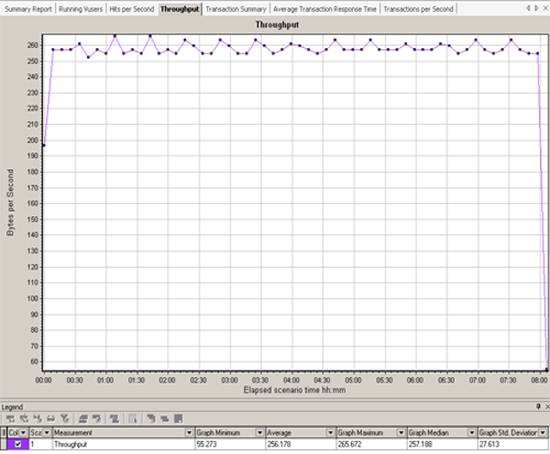550x454 pixels.
Task: Click the purple color cell of Throughput row
Action: [x=18, y=444]
